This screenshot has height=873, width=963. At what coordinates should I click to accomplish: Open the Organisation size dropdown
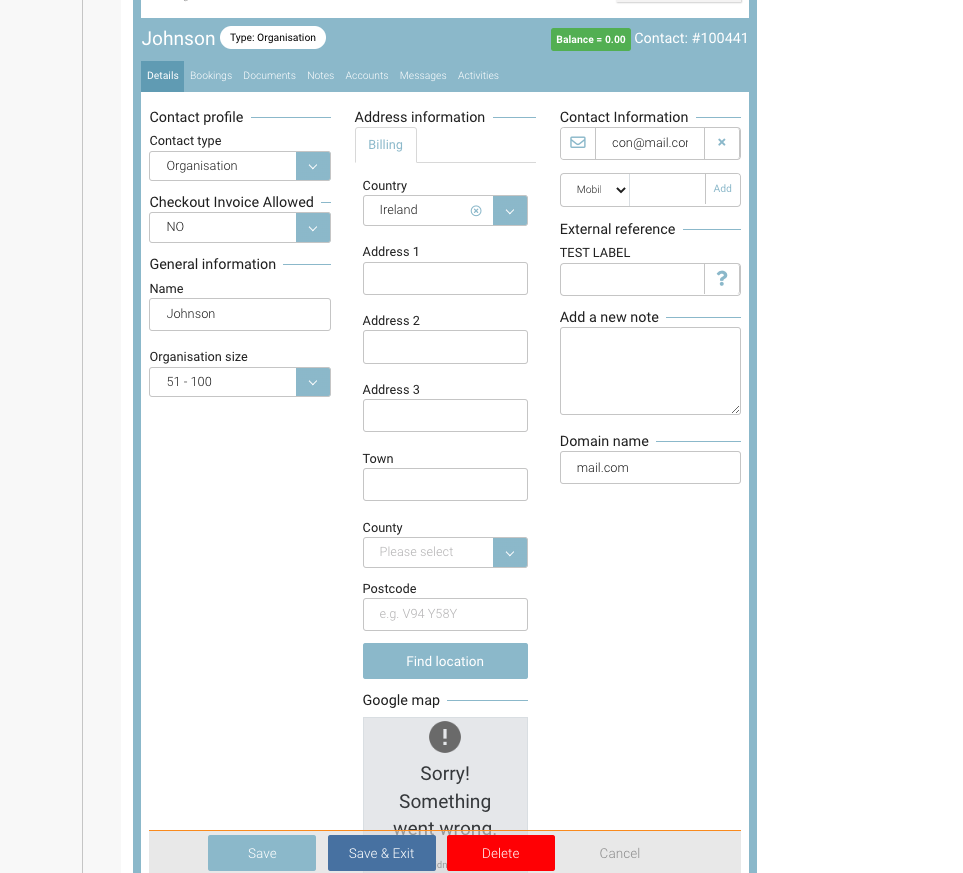point(312,382)
